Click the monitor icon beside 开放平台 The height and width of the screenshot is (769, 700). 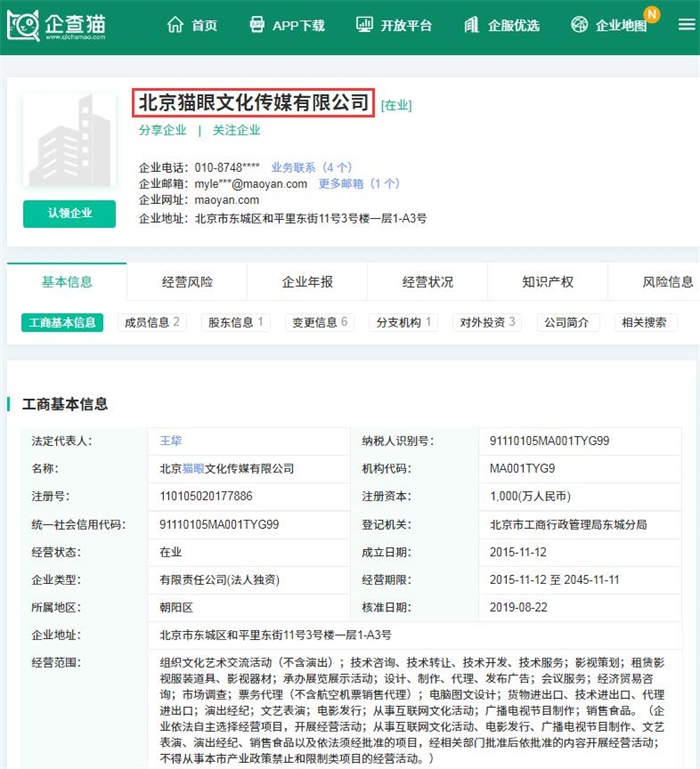[364, 25]
